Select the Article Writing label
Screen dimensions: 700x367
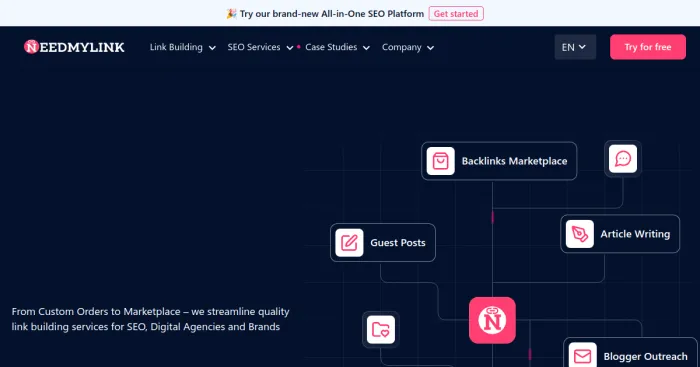(635, 234)
